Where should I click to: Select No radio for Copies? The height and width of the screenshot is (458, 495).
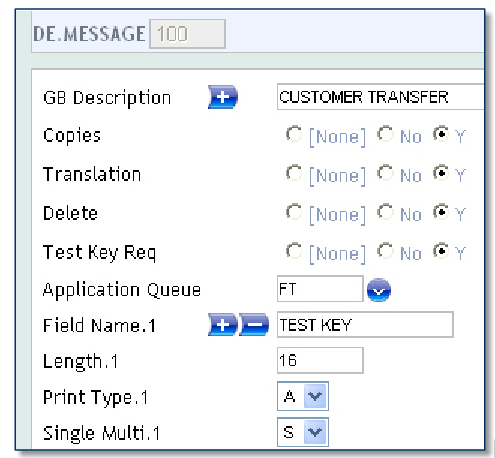[385, 134]
